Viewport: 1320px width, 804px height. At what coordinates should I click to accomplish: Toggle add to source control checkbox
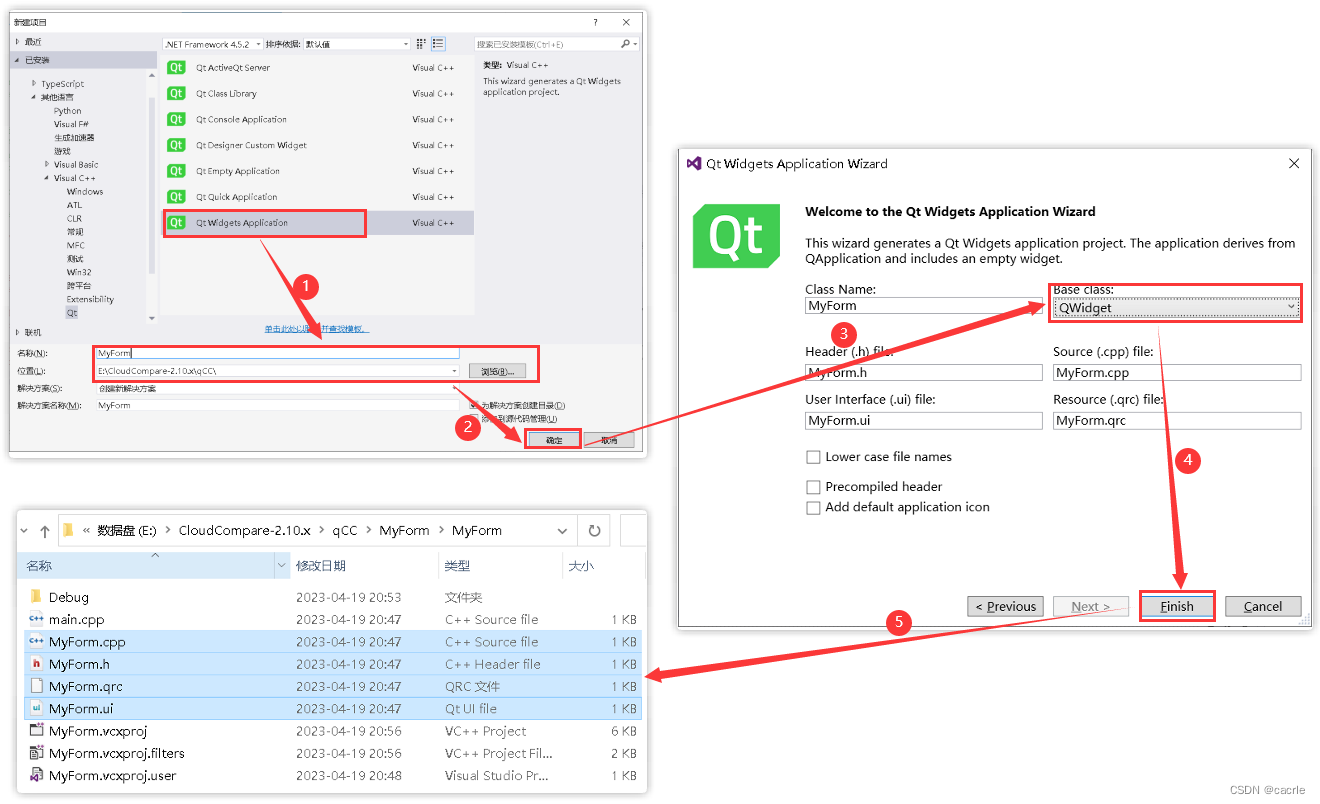click(474, 418)
